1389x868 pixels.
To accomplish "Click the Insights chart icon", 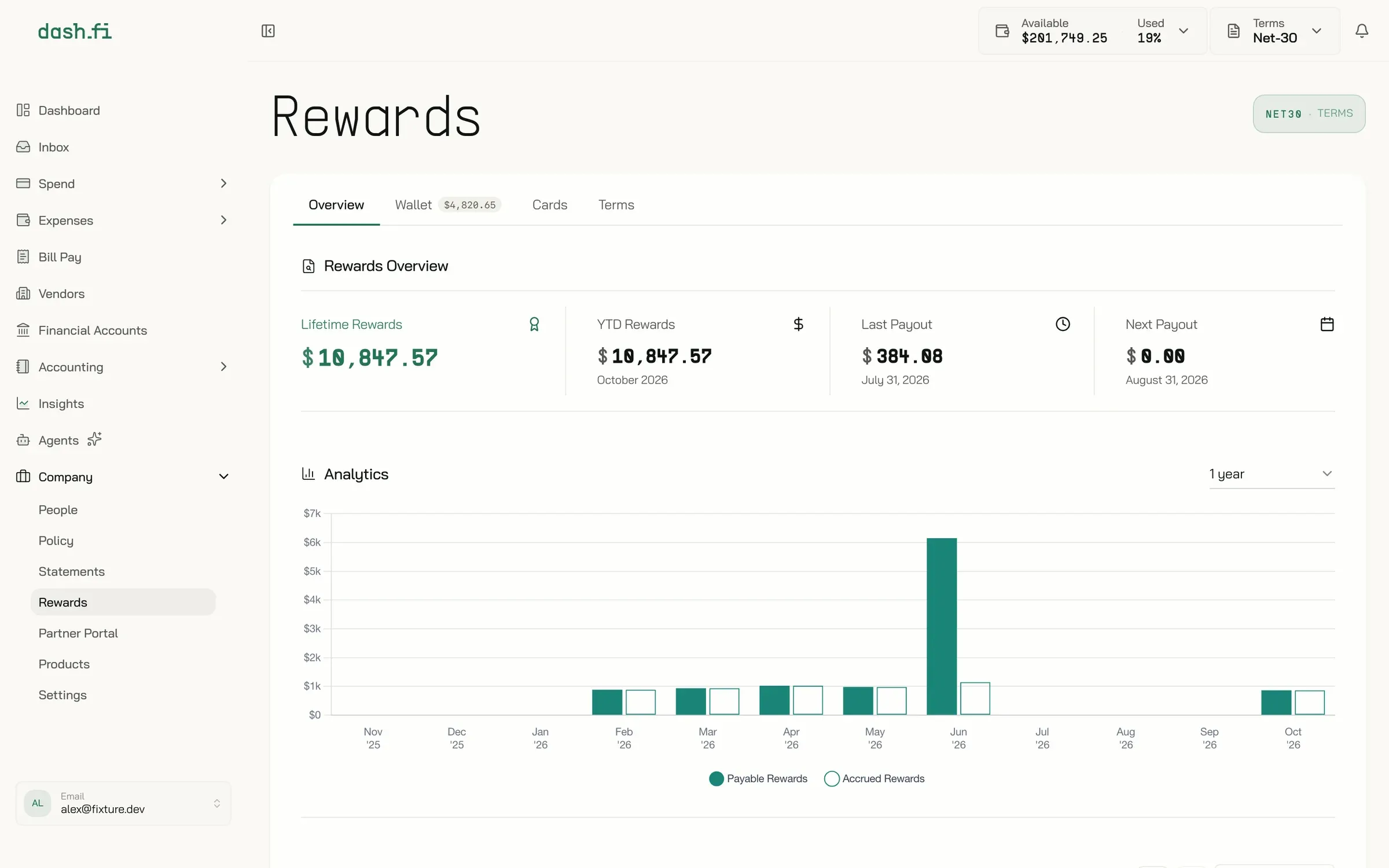I will click(23, 403).
